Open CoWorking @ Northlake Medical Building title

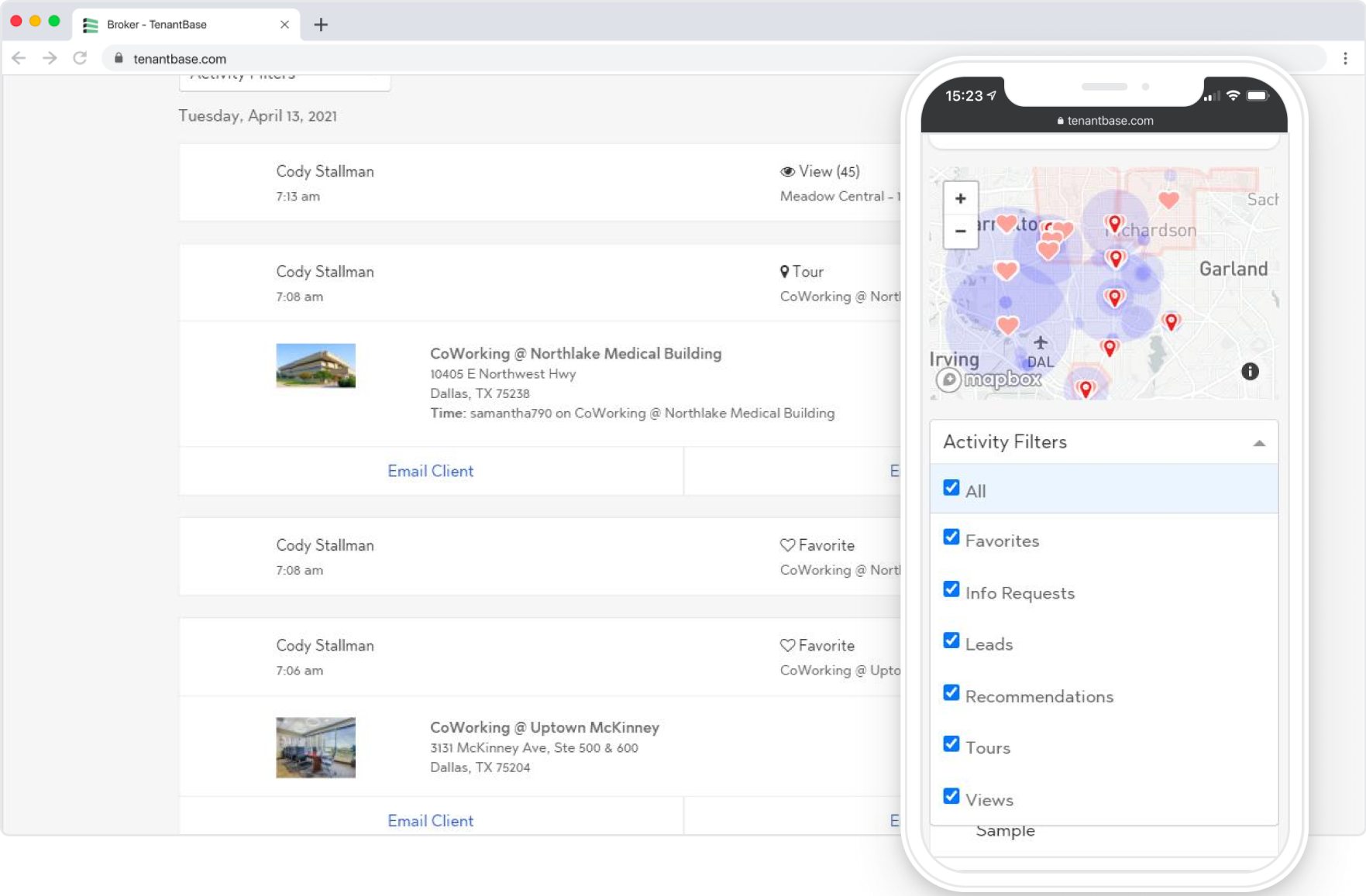[576, 354]
